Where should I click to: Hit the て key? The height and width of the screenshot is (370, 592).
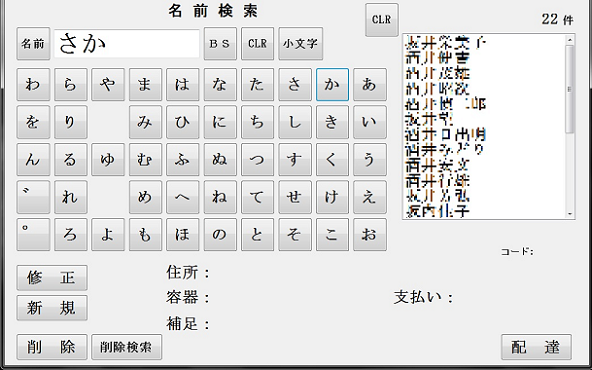[x=257, y=197]
